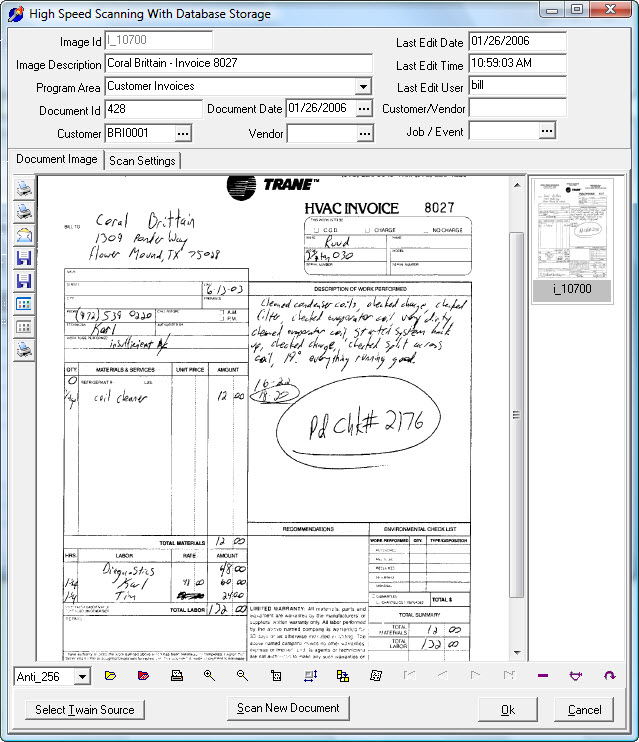Click the deskew rotate page icon
The width and height of the screenshot is (639, 742).
click(x=376, y=676)
